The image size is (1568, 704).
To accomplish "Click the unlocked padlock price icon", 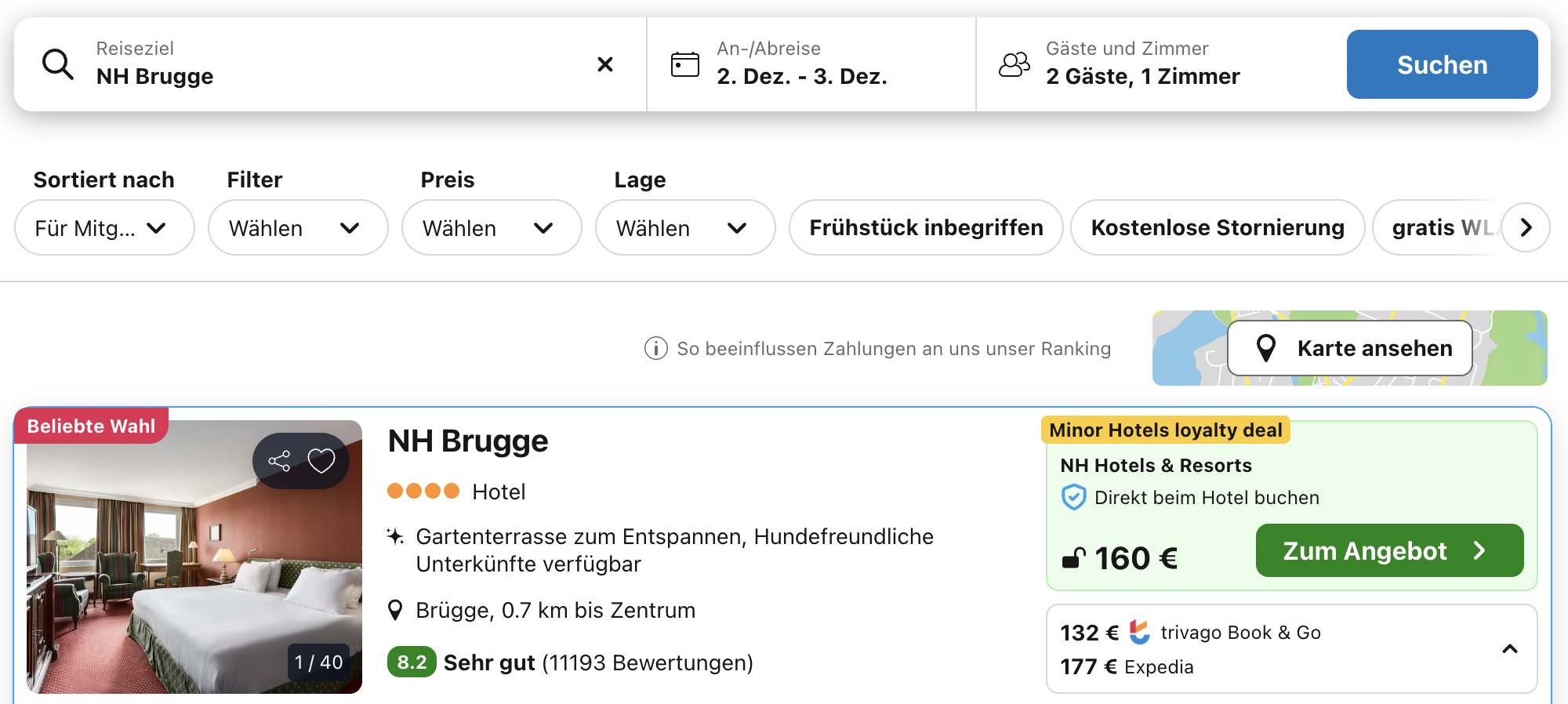I will pyautogui.click(x=1073, y=557).
